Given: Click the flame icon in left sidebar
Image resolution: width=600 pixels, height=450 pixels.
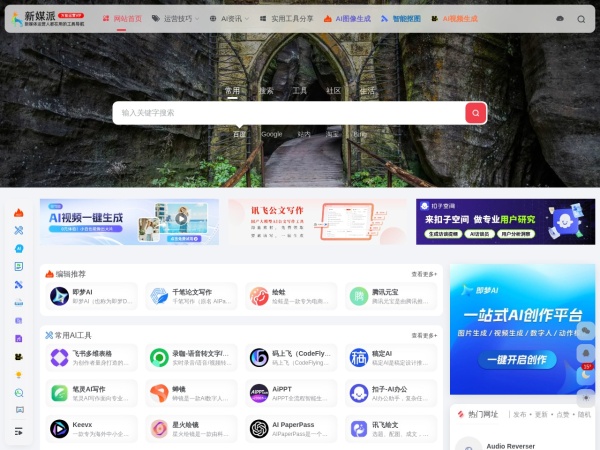Looking at the screenshot, I should 19,213.
